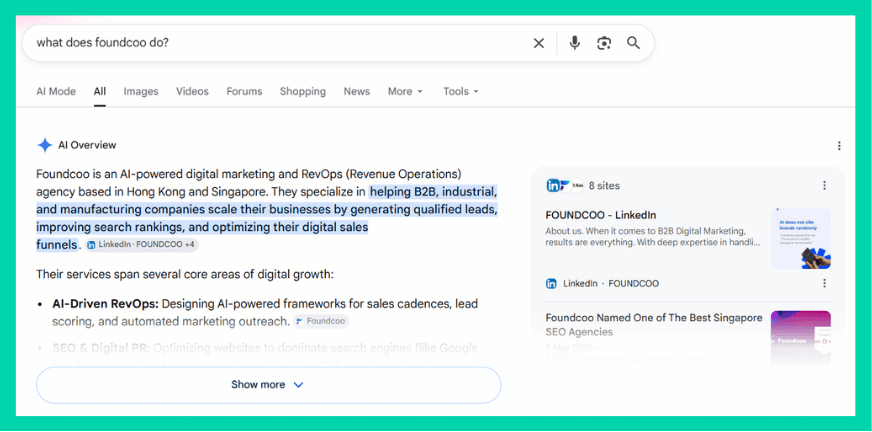Click the magnifying glass search icon
The image size is (872, 432).
(x=633, y=43)
